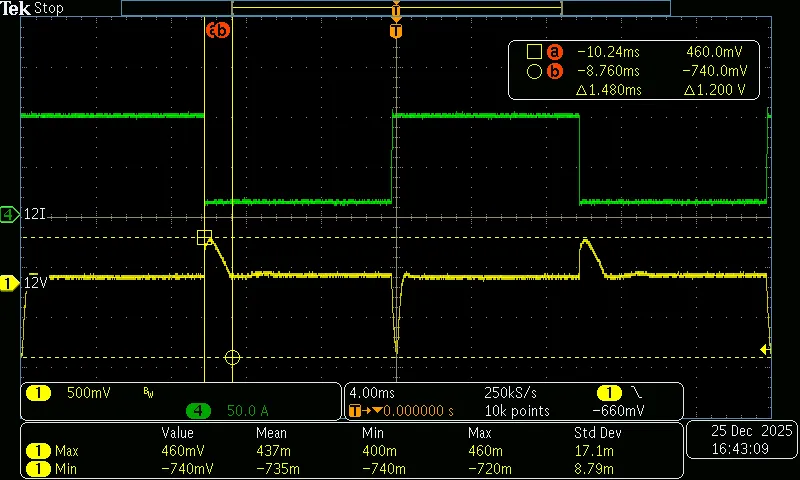This screenshot has width=800, height=480.
Task: Click the 500mV vertical scale value
Action: (x=89, y=393)
